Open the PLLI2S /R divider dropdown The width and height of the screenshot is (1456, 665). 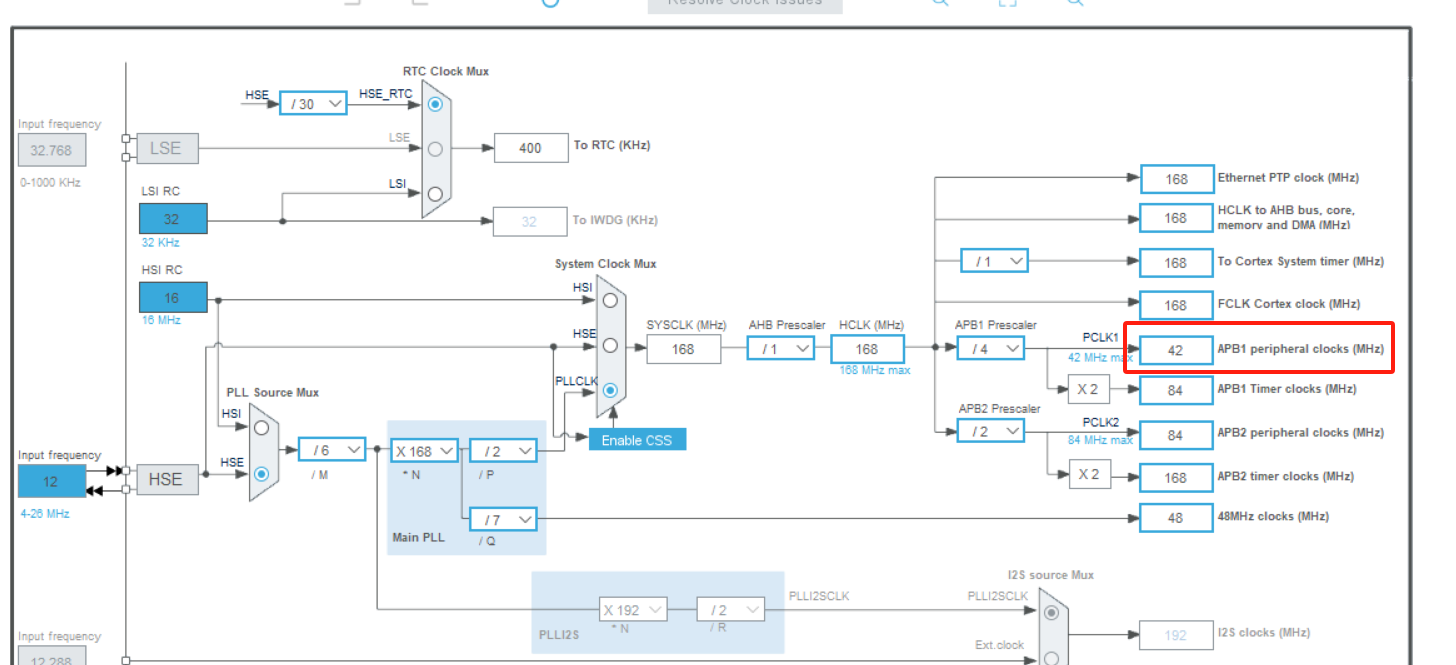[x=731, y=609]
